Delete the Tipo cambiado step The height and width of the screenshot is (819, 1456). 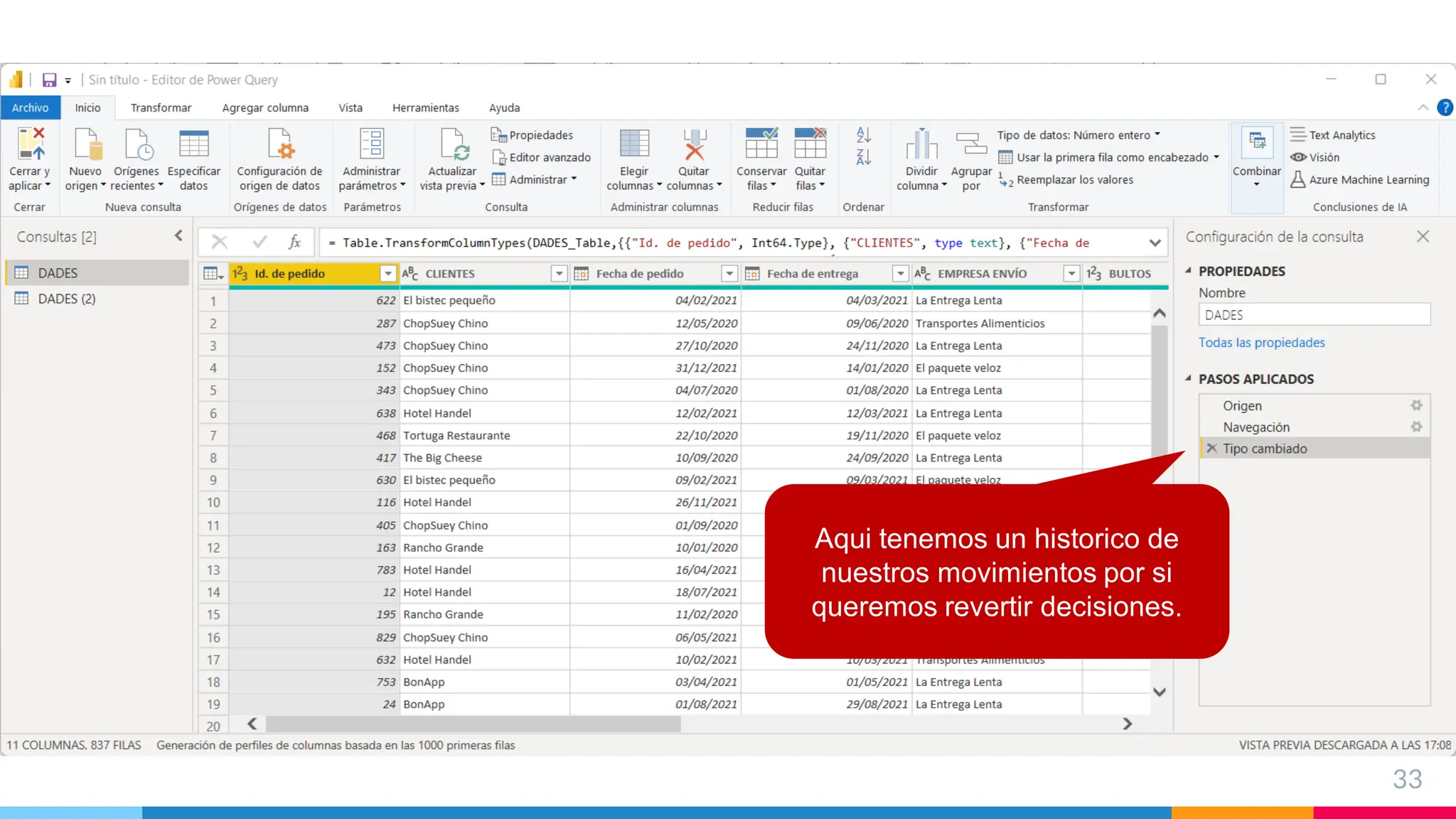1212,449
